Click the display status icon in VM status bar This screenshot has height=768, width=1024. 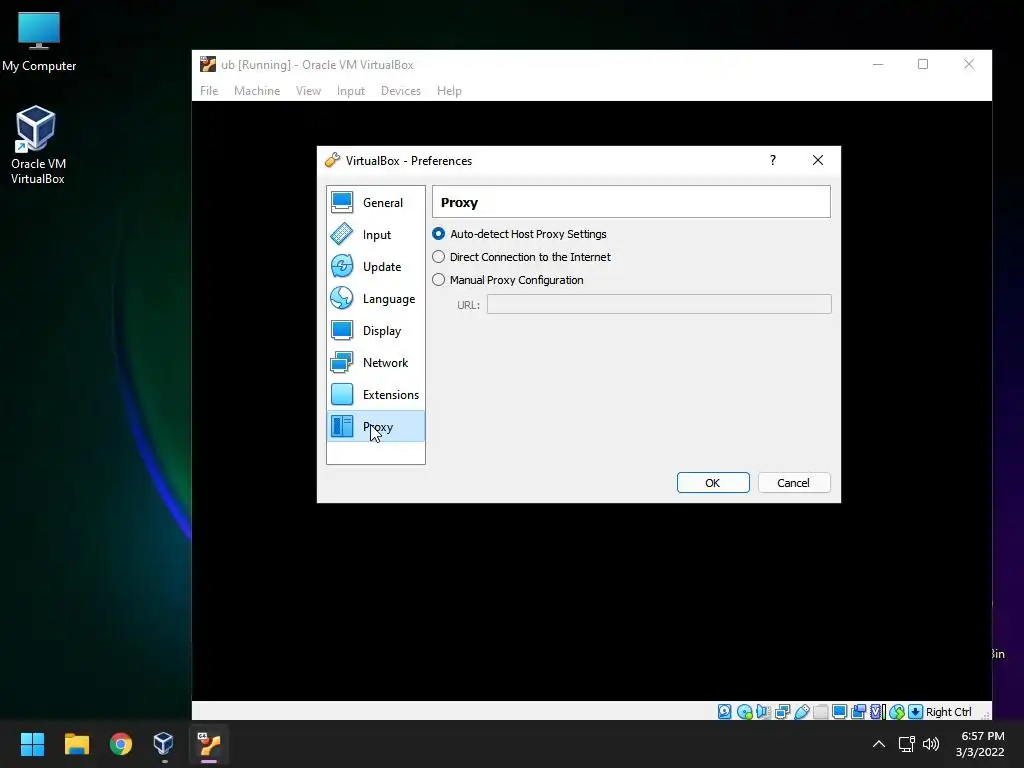pos(840,712)
